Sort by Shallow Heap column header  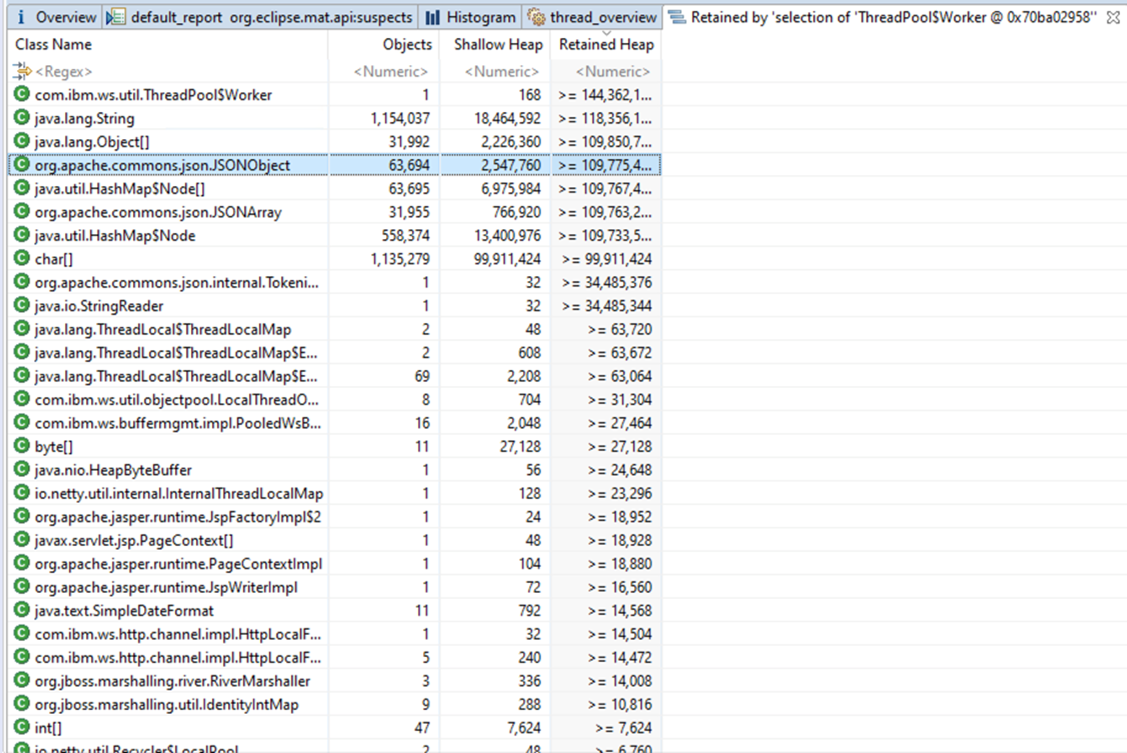pyautogui.click(x=495, y=45)
